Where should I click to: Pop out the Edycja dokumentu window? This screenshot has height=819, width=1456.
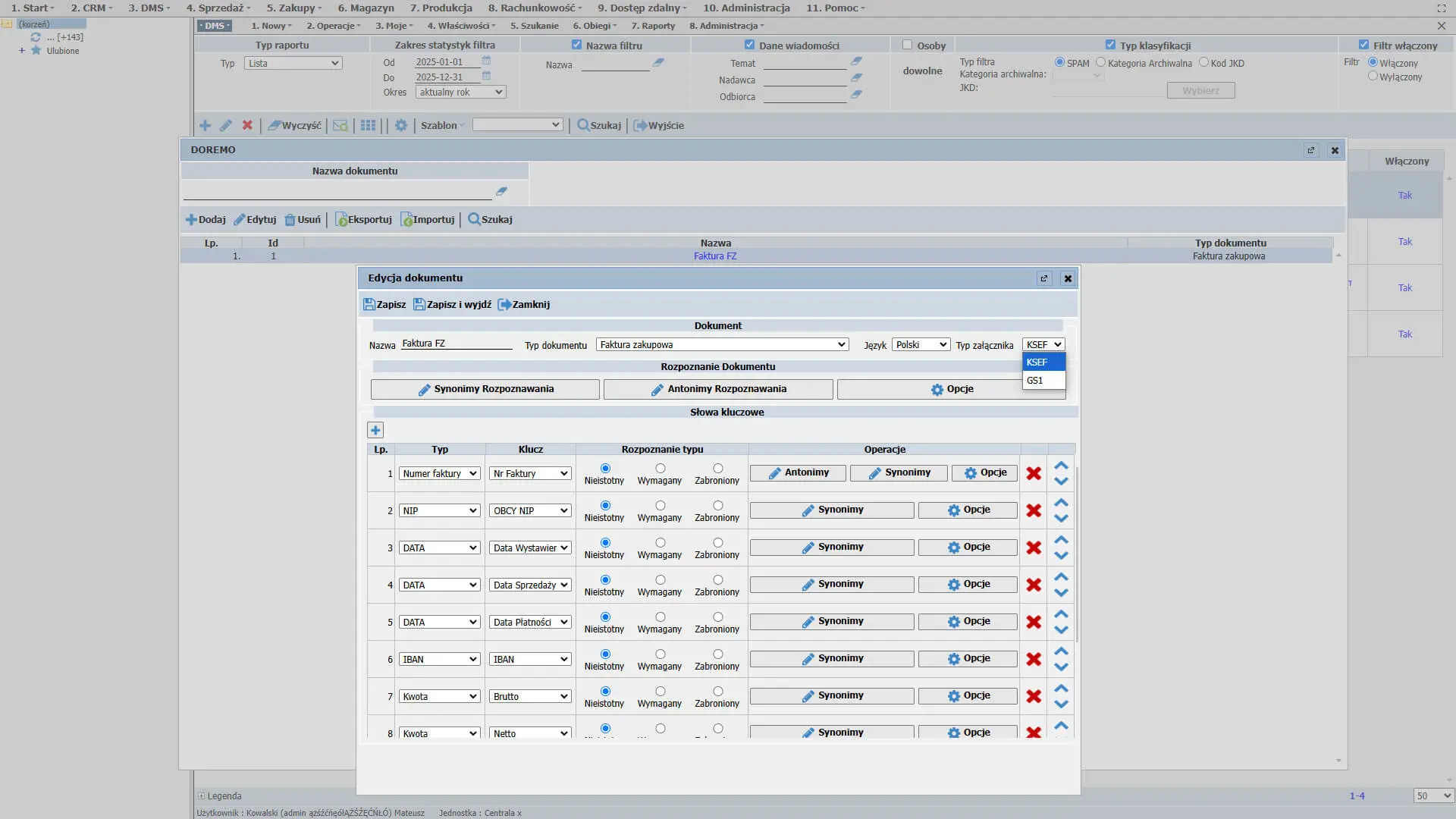1044,278
